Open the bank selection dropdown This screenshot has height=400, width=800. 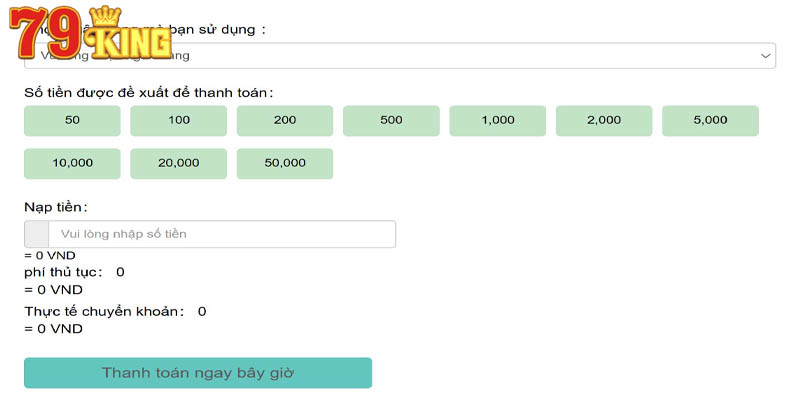point(399,56)
